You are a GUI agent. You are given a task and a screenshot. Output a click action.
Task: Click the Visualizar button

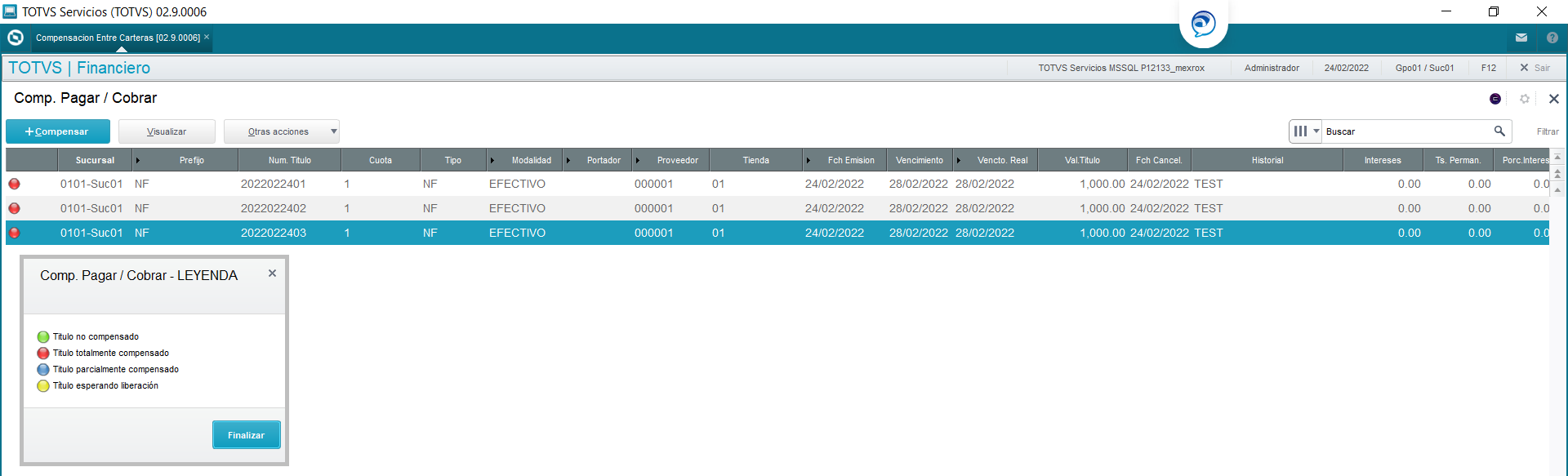pyautogui.click(x=167, y=131)
